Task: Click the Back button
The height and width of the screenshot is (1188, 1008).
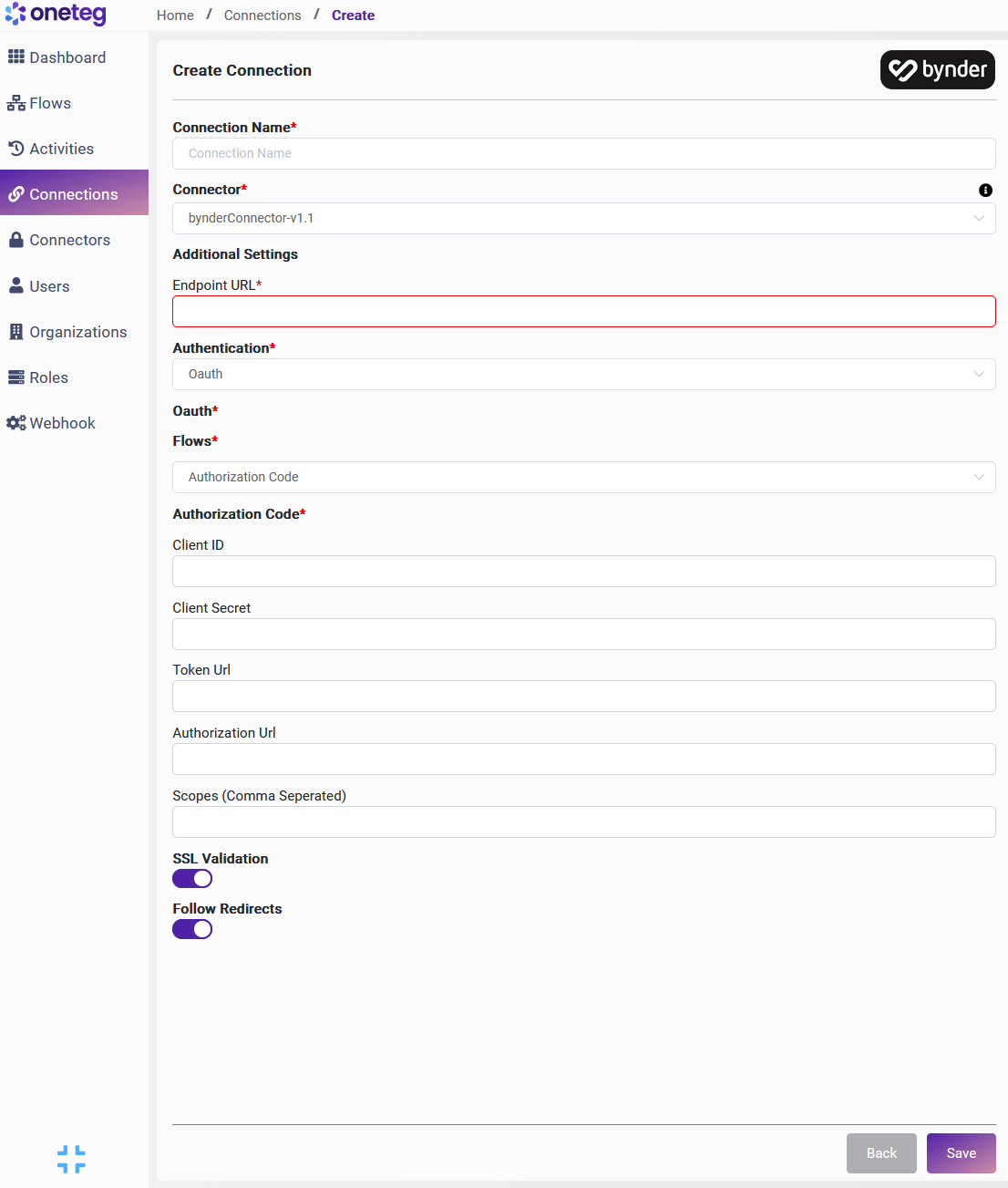Action: pos(880,1153)
